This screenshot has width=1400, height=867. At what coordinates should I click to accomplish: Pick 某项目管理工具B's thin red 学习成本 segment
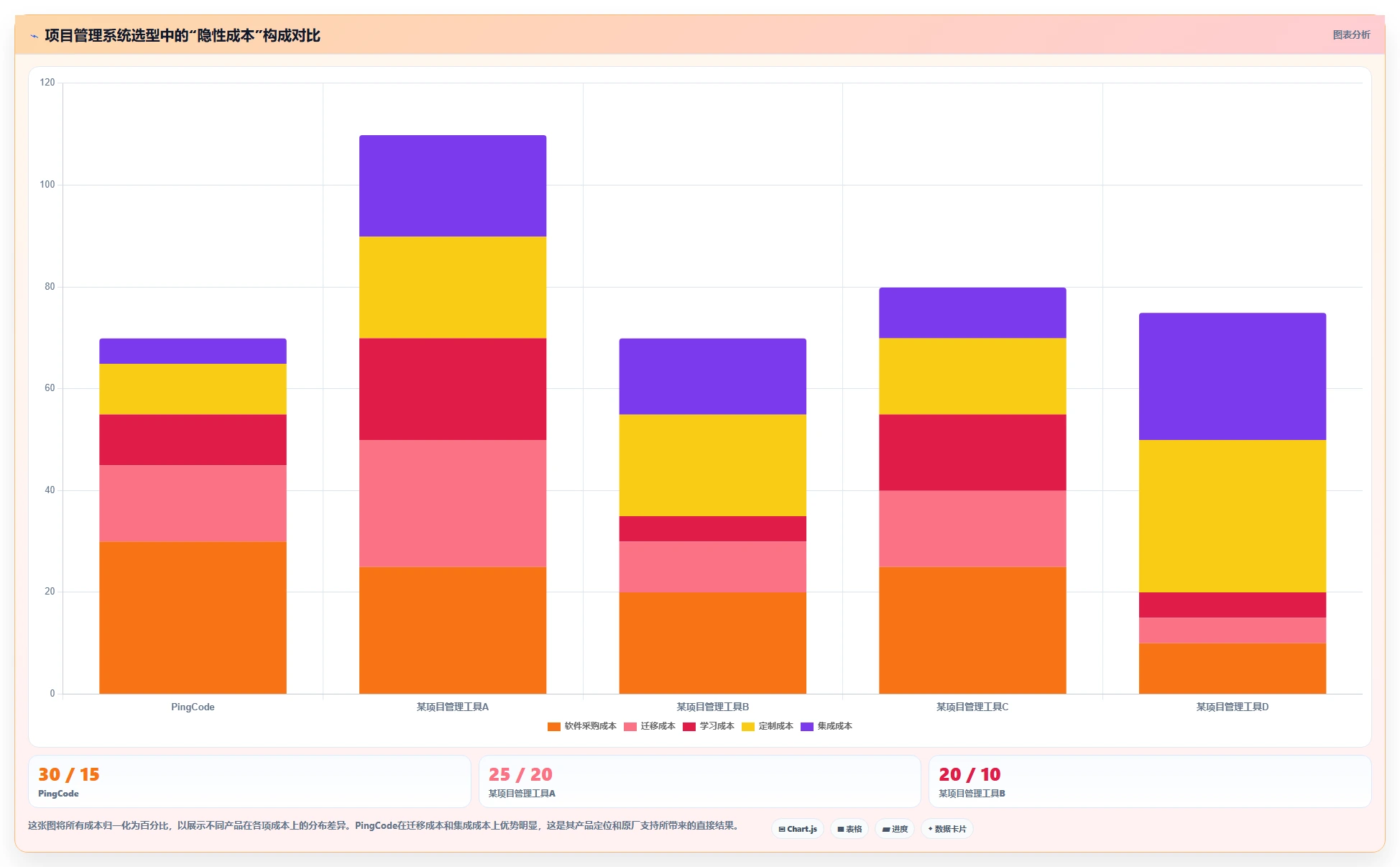tap(713, 528)
